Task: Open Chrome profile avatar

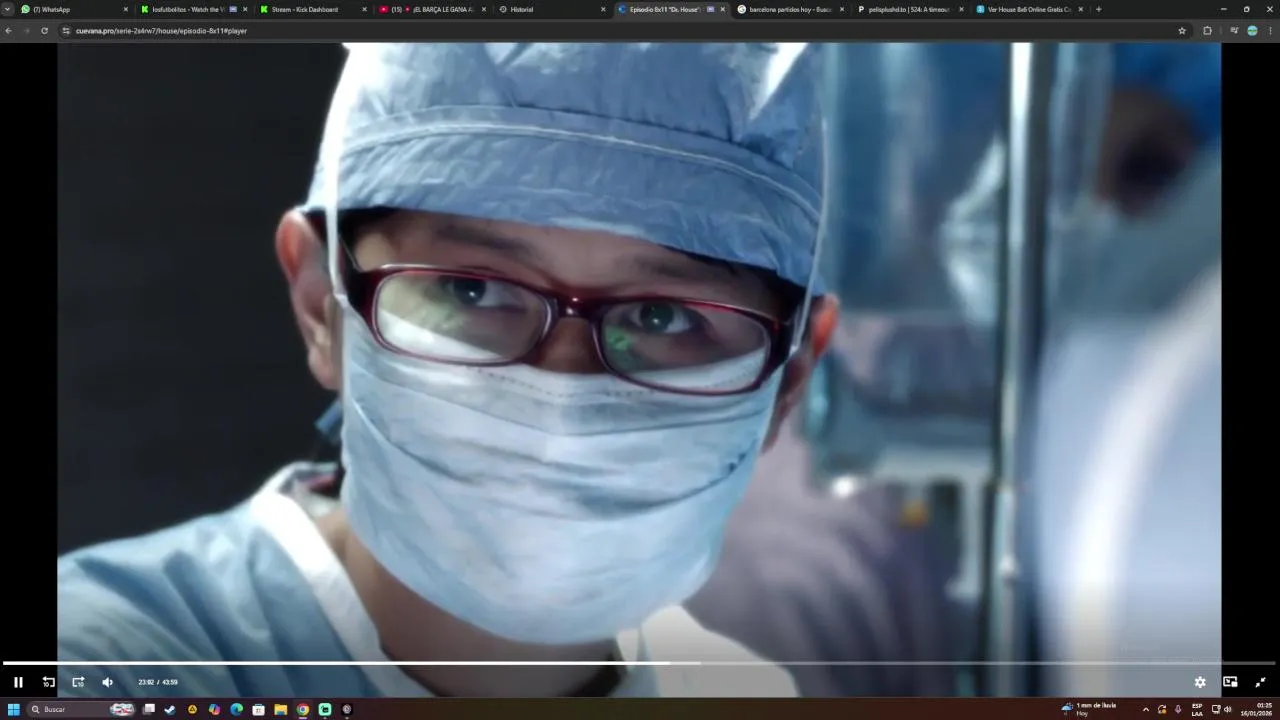Action: 1252,31
